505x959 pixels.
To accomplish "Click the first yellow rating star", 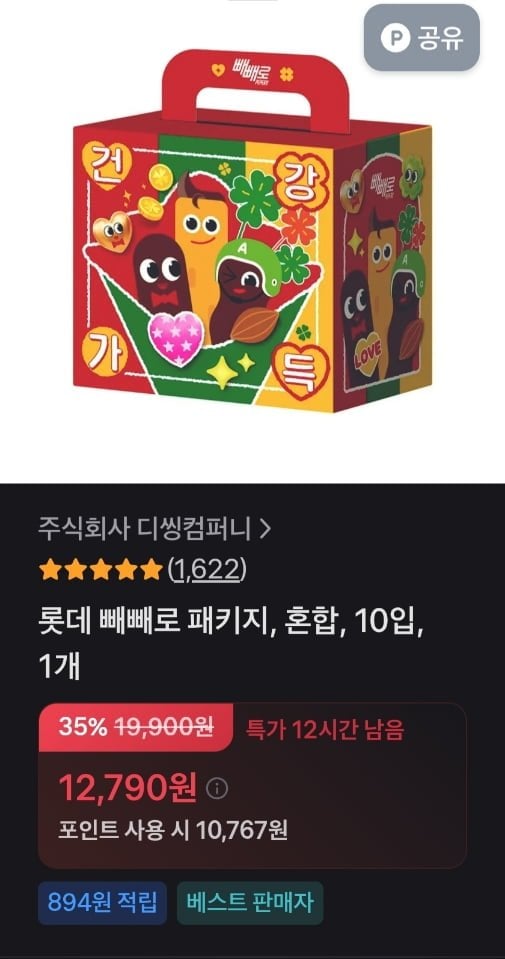I will (49, 571).
